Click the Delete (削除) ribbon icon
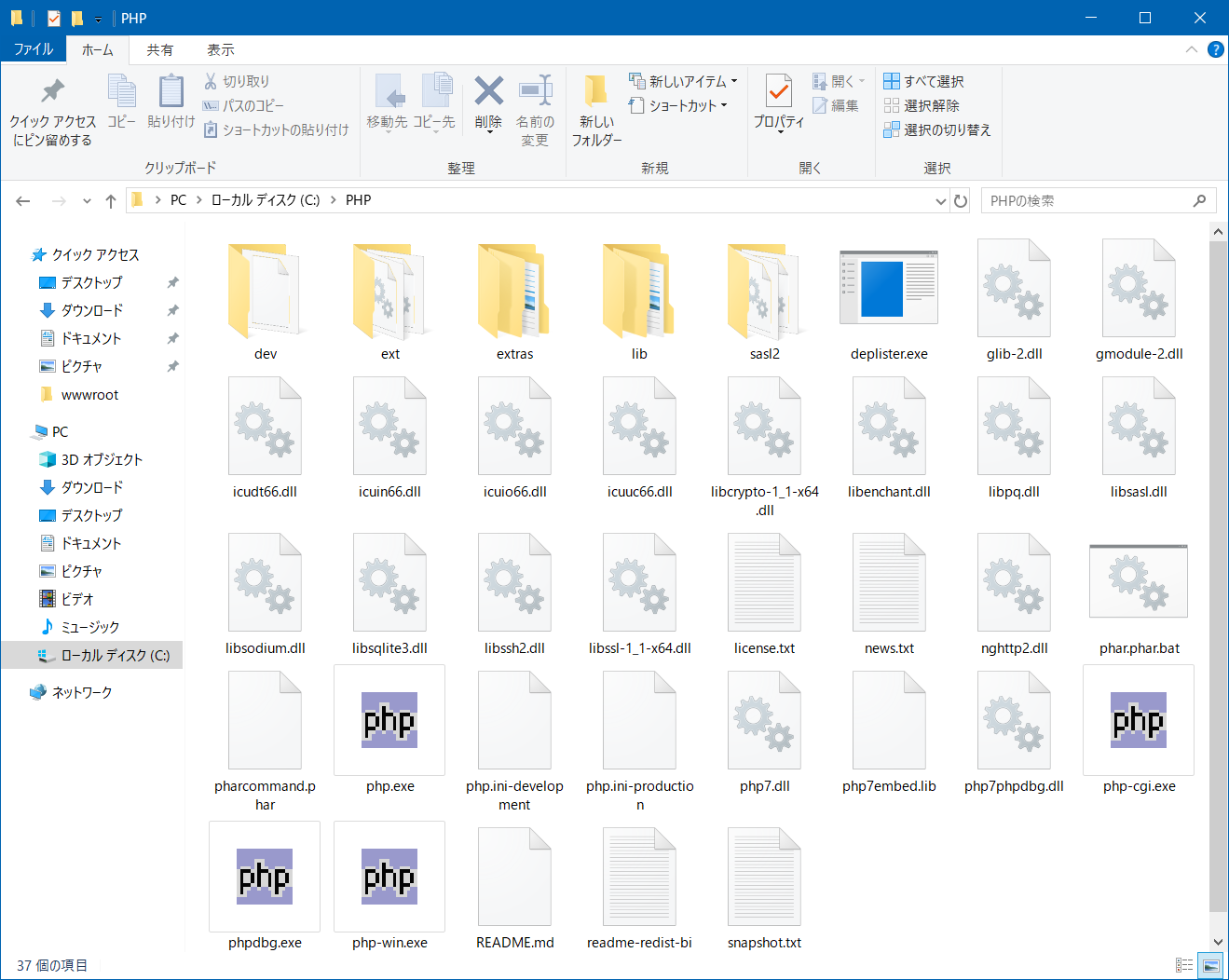Image resolution: width=1229 pixels, height=980 pixels. point(488,93)
